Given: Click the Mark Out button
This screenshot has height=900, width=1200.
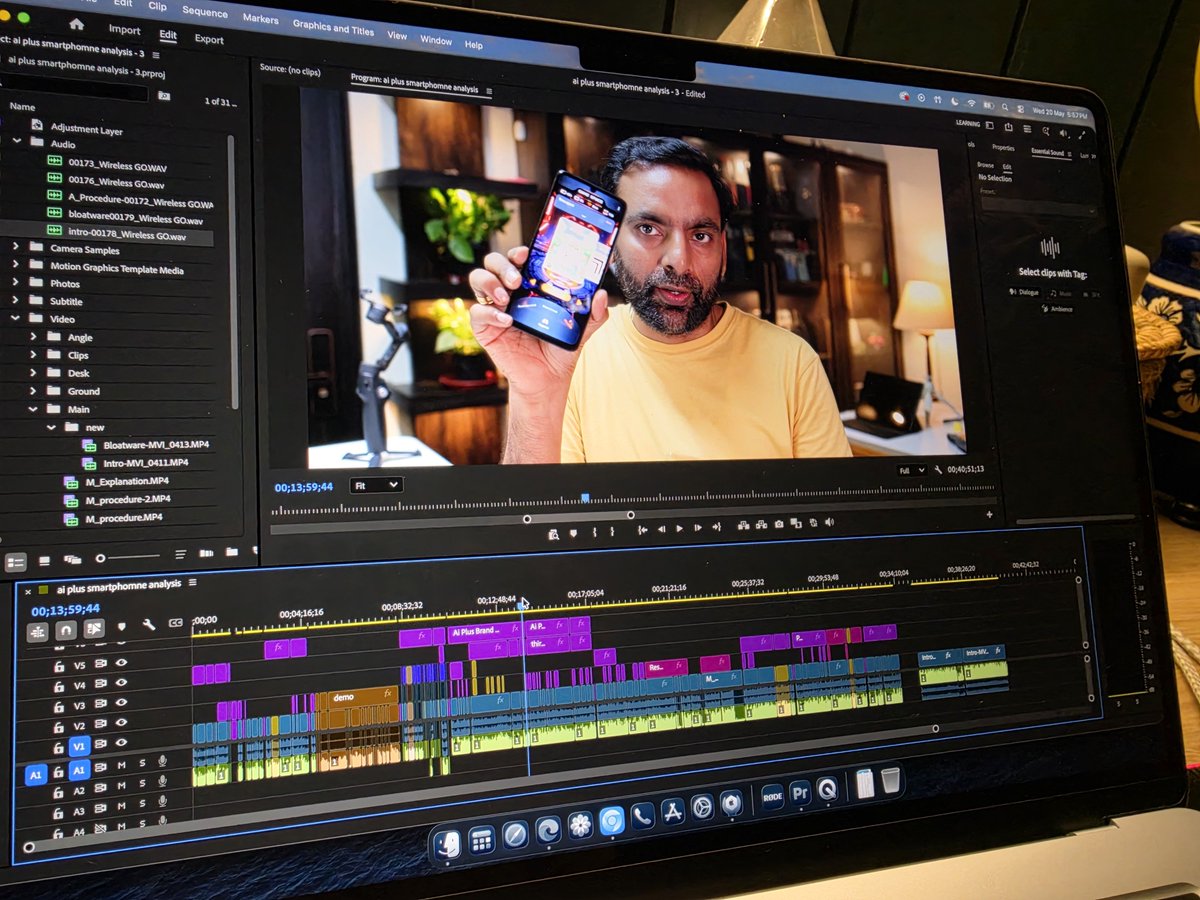Looking at the screenshot, I should click(x=610, y=531).
